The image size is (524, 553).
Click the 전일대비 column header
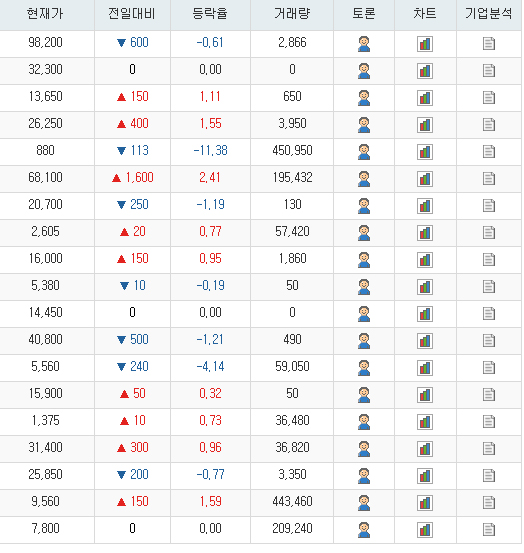pos(132,14)
